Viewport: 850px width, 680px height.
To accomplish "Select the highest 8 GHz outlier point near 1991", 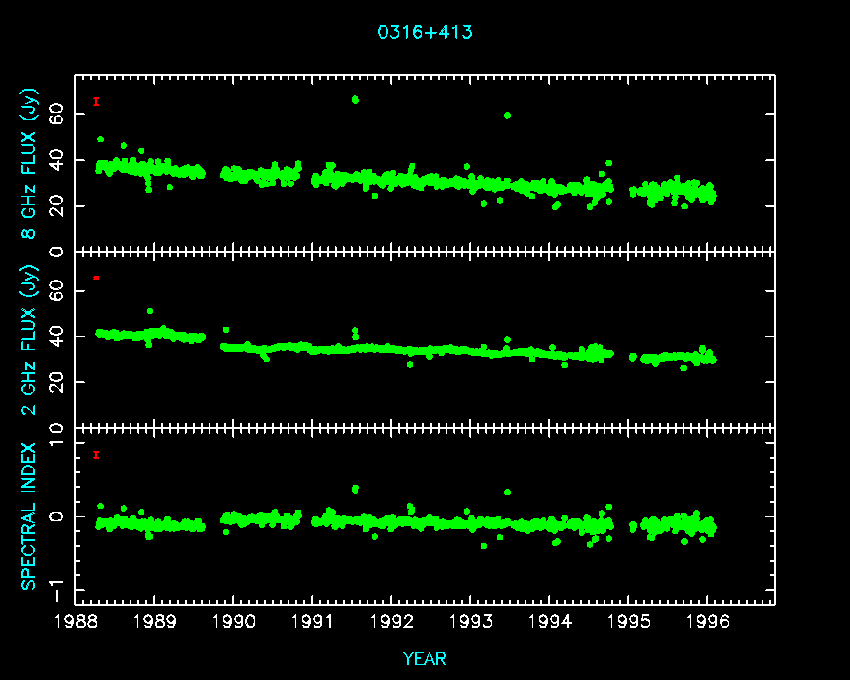I will (355, 99).
